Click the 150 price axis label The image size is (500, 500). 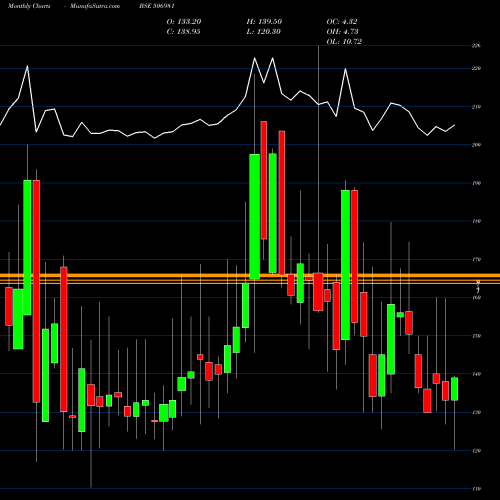(x=476, y=336)
